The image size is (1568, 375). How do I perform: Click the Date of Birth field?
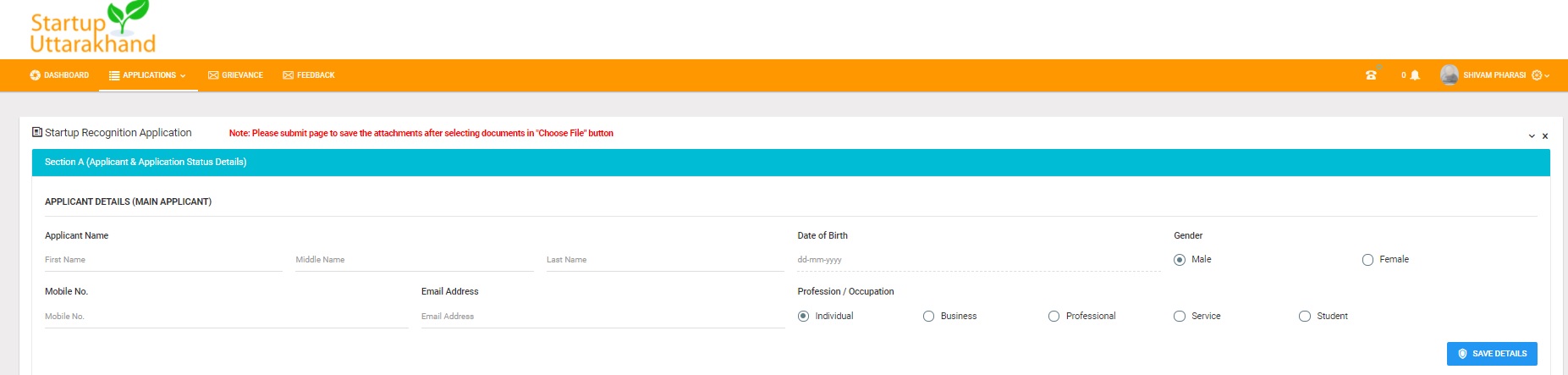978,260
